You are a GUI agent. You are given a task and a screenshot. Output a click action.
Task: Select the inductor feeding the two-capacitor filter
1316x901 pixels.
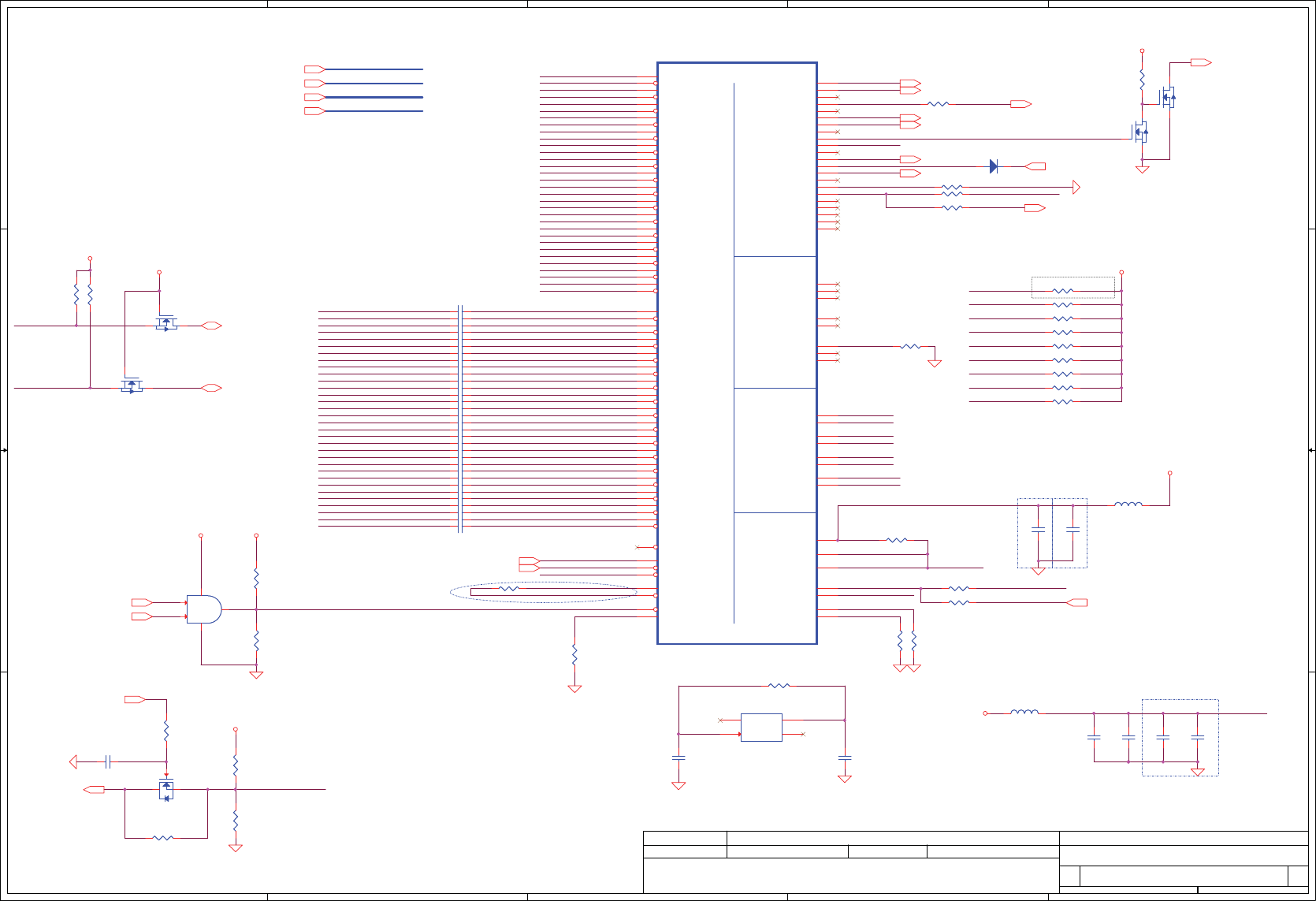1128,504
